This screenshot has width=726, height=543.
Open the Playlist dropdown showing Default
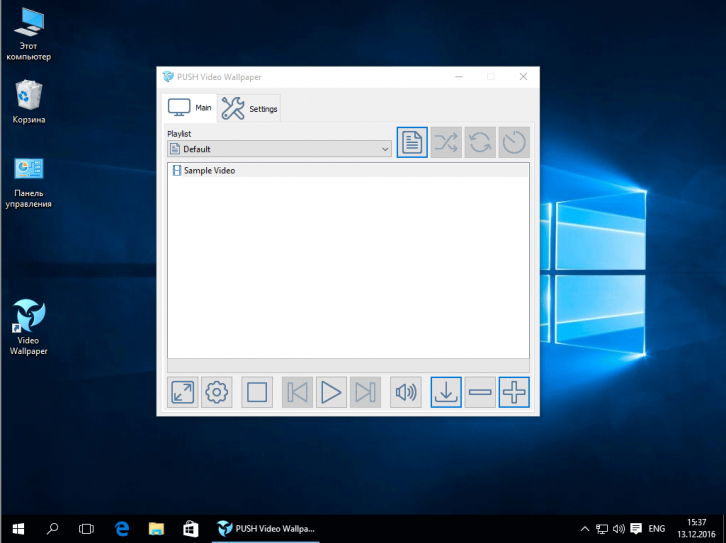(x=279, y=149)
